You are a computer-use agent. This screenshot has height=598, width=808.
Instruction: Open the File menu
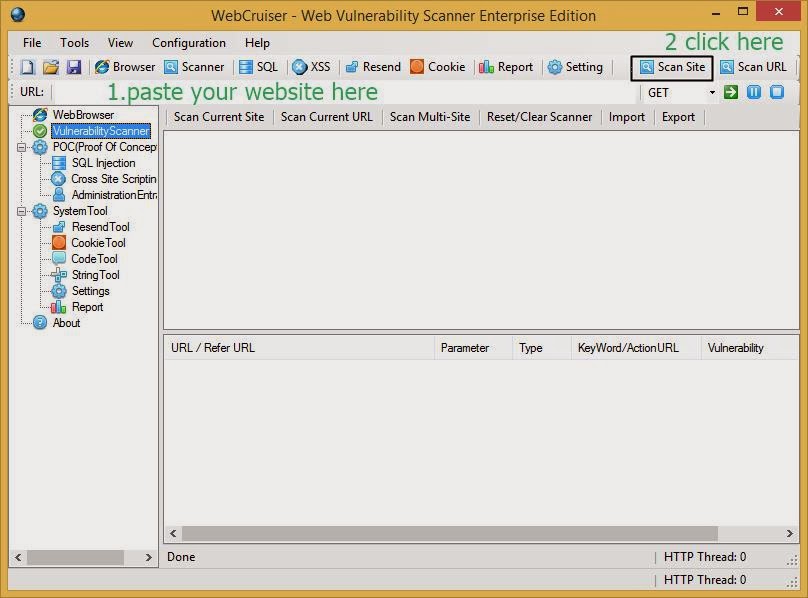coord(32,43)
